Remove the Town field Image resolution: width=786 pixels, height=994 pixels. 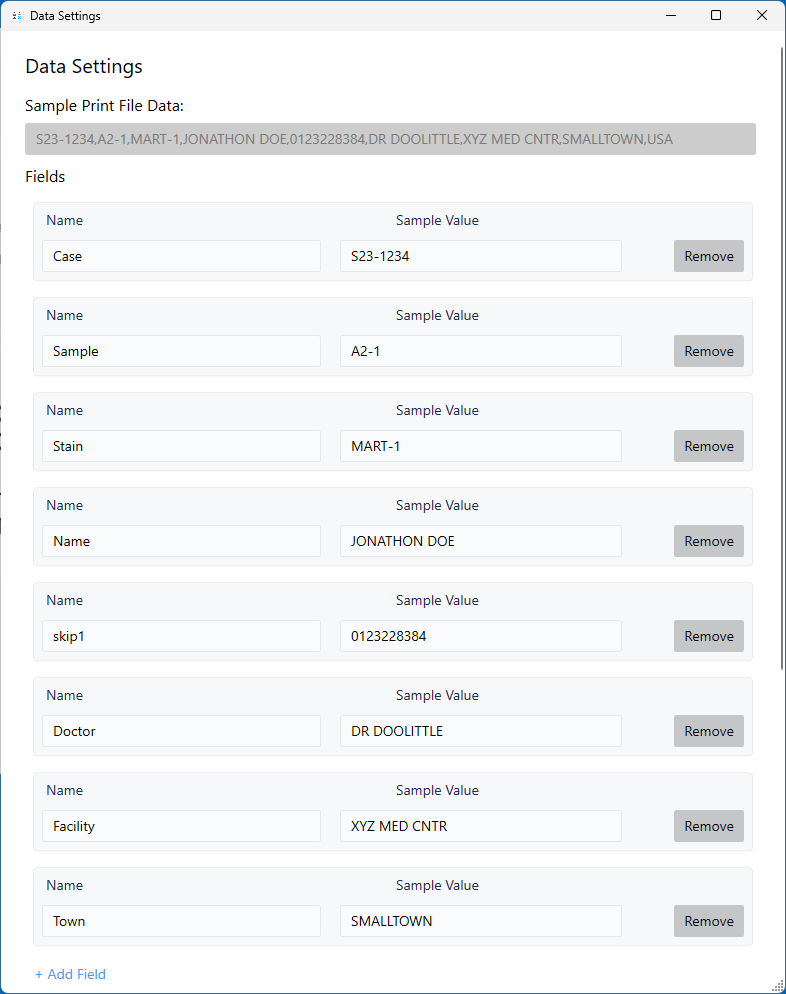708,921
